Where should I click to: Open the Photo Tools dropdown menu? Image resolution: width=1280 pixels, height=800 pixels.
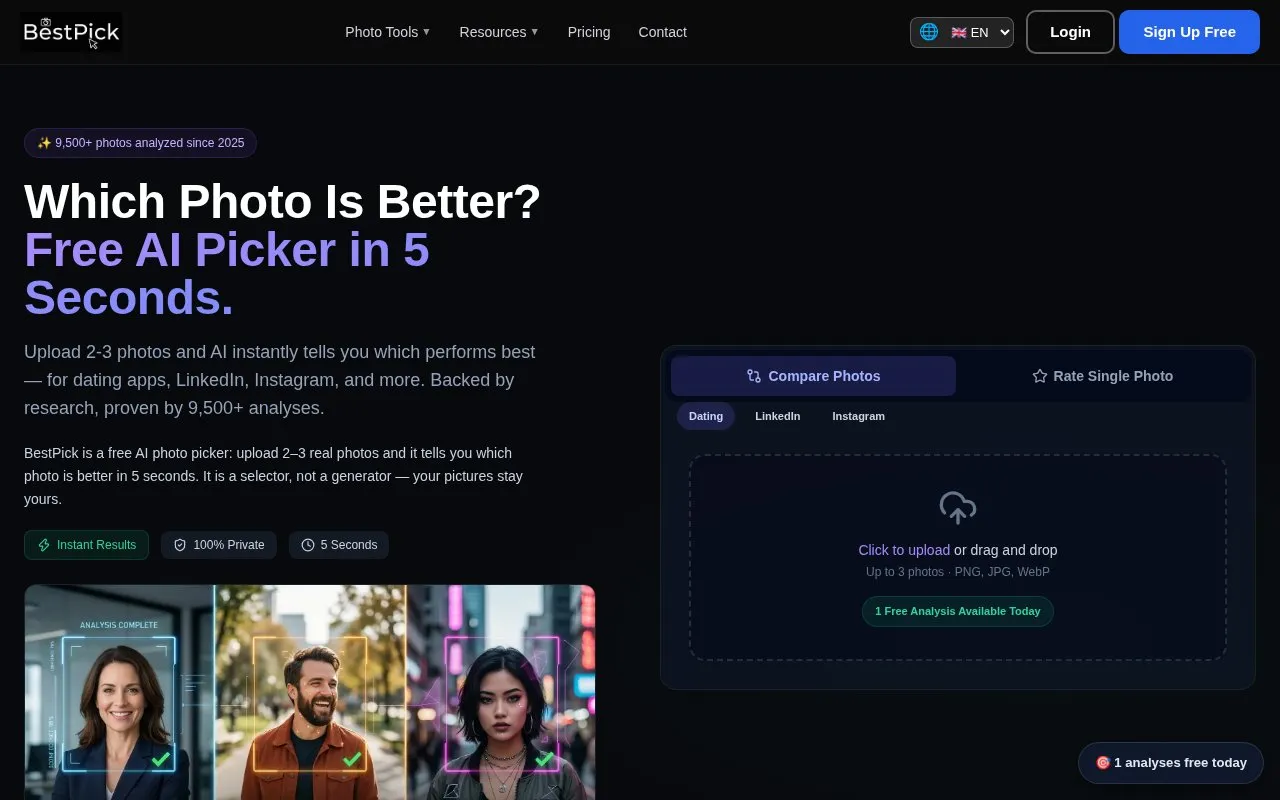pos(388,32)
